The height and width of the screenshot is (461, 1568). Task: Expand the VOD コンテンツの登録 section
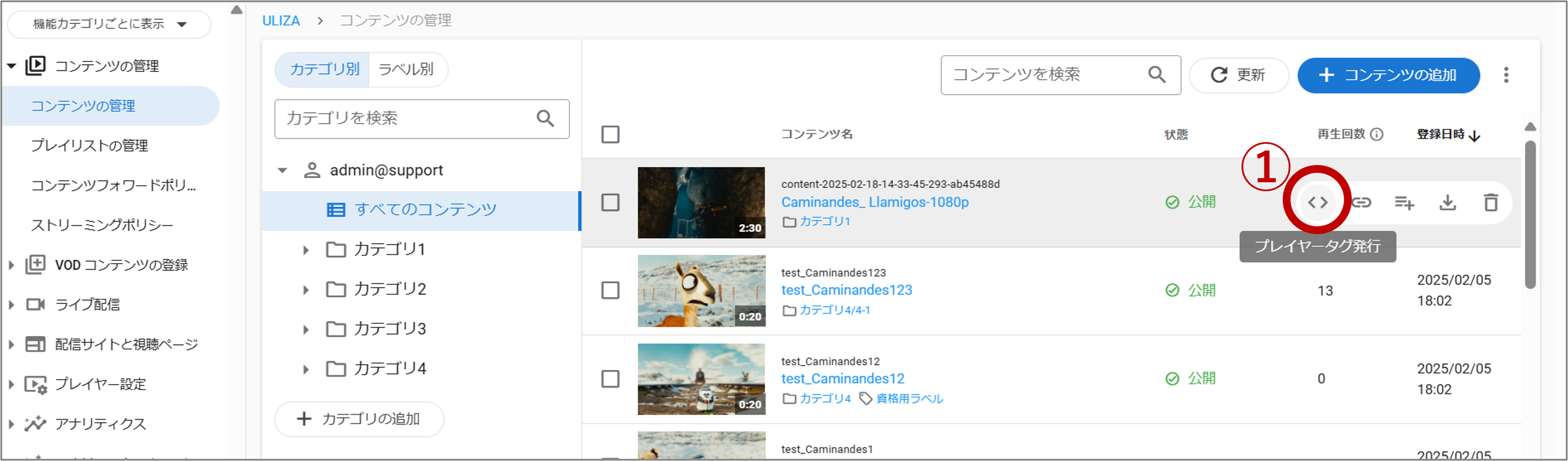pyautogui.click(x=11, y=265)
